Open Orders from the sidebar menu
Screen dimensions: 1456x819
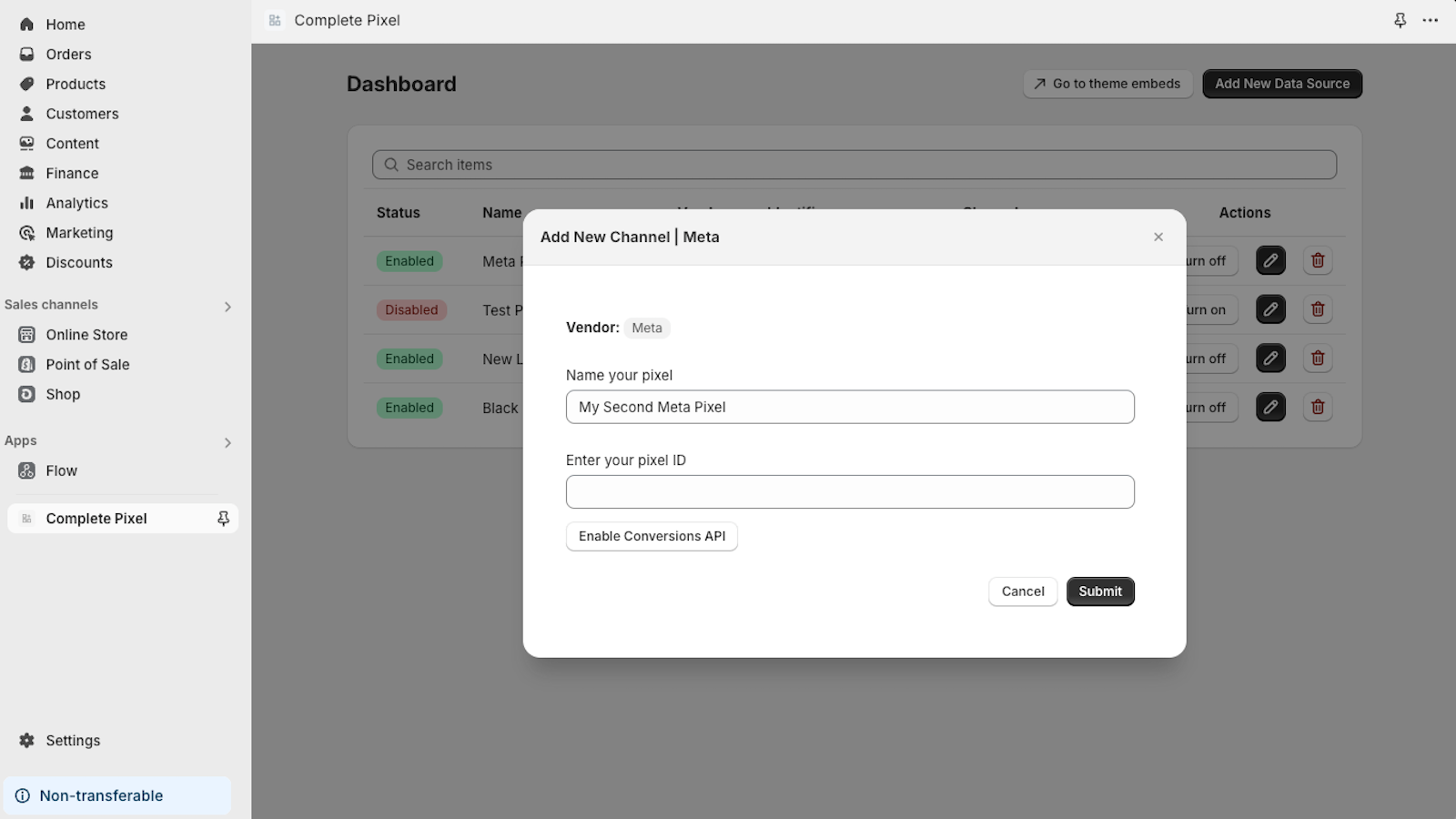point(68,54)
